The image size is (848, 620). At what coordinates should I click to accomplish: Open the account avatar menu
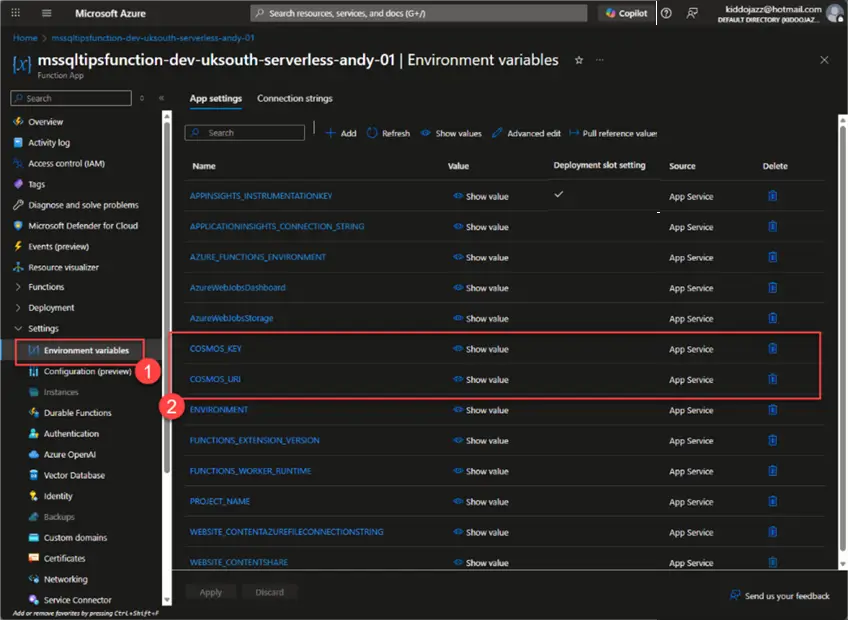[x=835, y=13]
